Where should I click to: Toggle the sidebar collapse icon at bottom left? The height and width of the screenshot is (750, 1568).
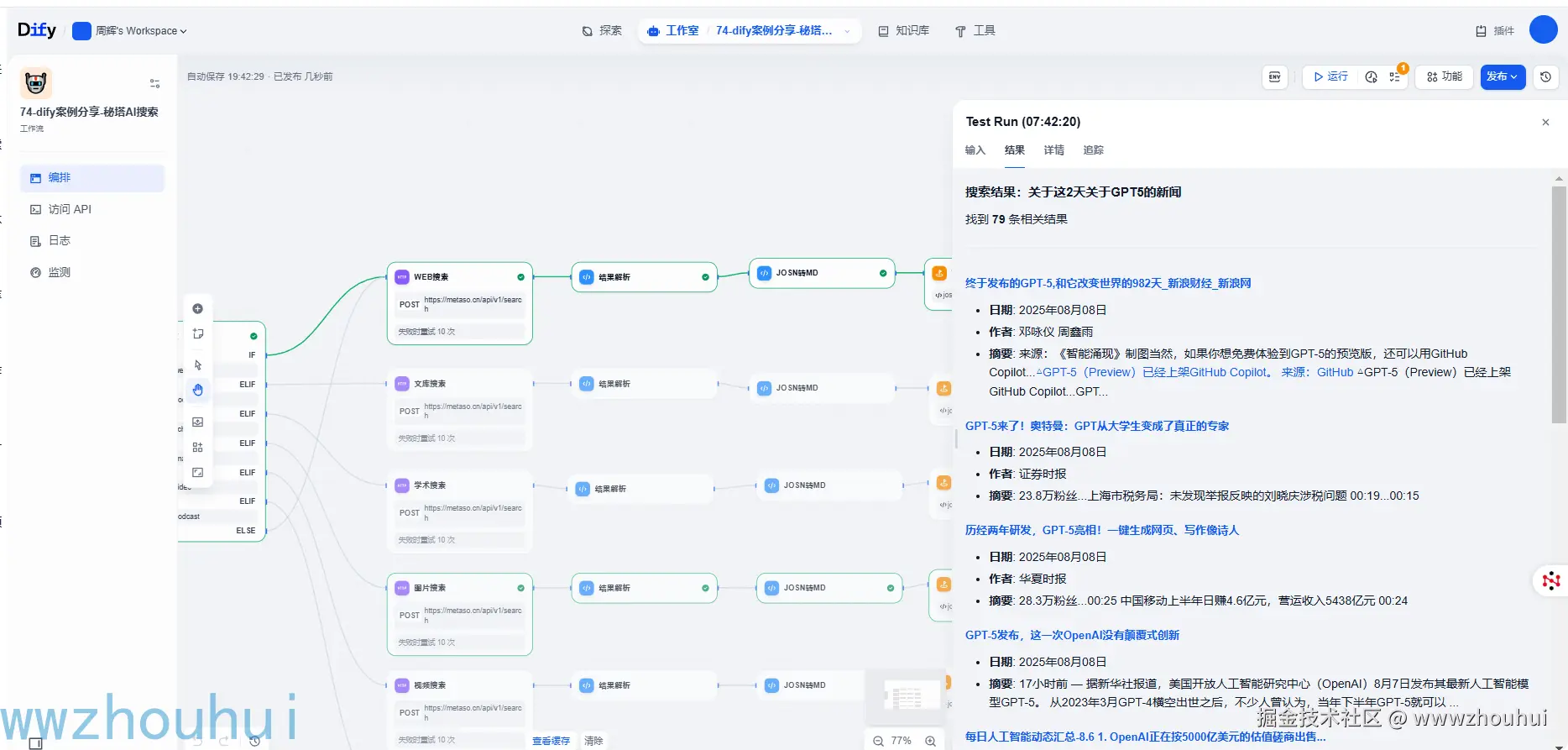point(35,743)
